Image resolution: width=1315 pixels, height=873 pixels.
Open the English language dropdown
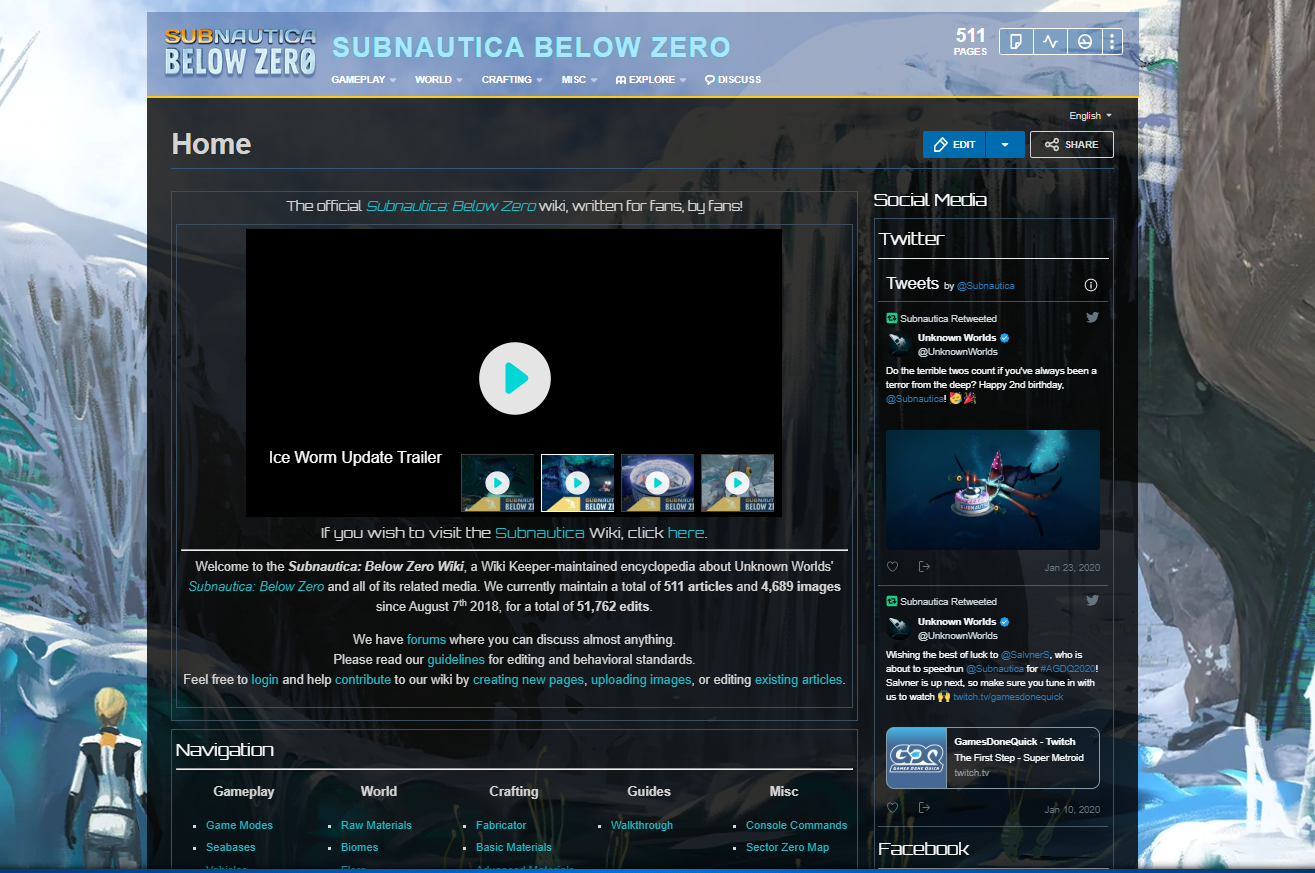click(x=1090, y=116)
